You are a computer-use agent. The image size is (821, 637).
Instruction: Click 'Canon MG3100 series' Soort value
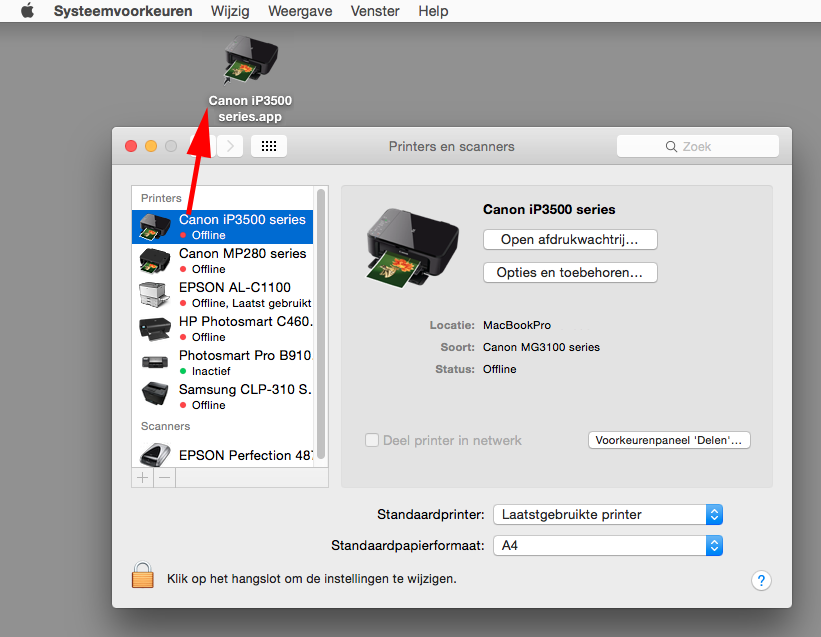(541, 347)
